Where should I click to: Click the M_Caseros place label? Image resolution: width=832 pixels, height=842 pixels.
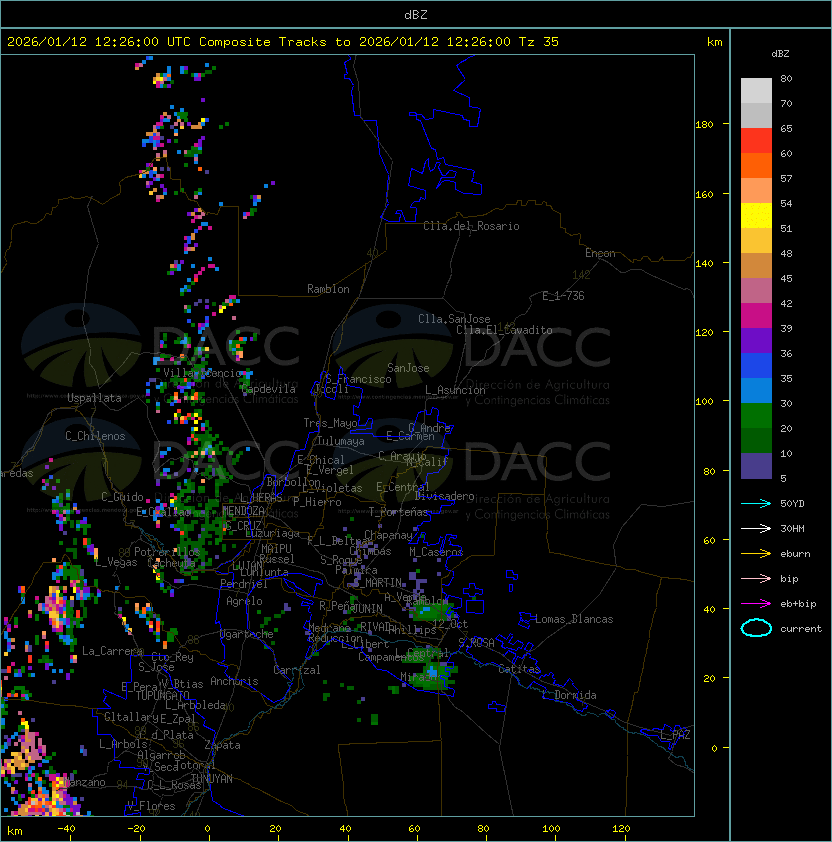(x=436, y=551)
